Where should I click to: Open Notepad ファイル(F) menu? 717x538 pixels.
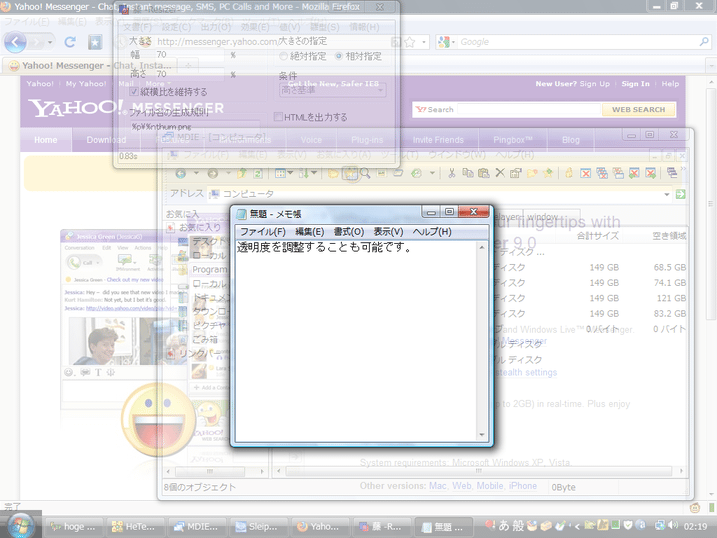263,232
